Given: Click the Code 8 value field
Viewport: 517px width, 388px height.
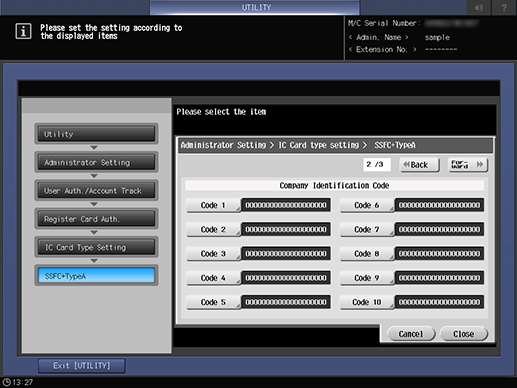Looking at the screenshot, I should pyautogui.click(x=439, y=254).
